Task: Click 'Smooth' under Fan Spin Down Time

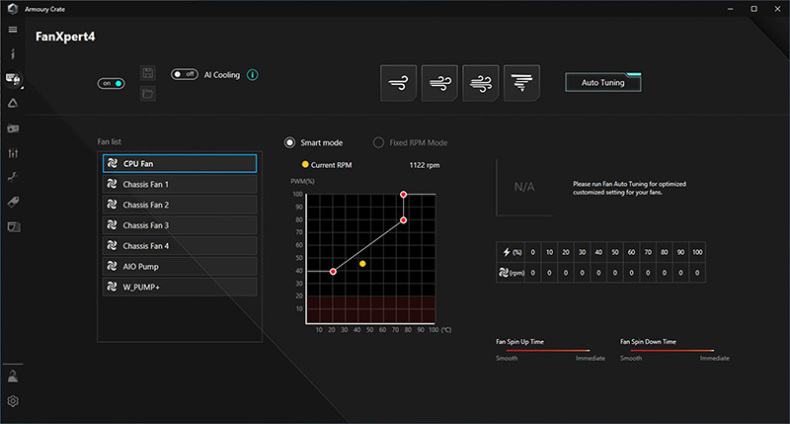Action: (631, 358)
